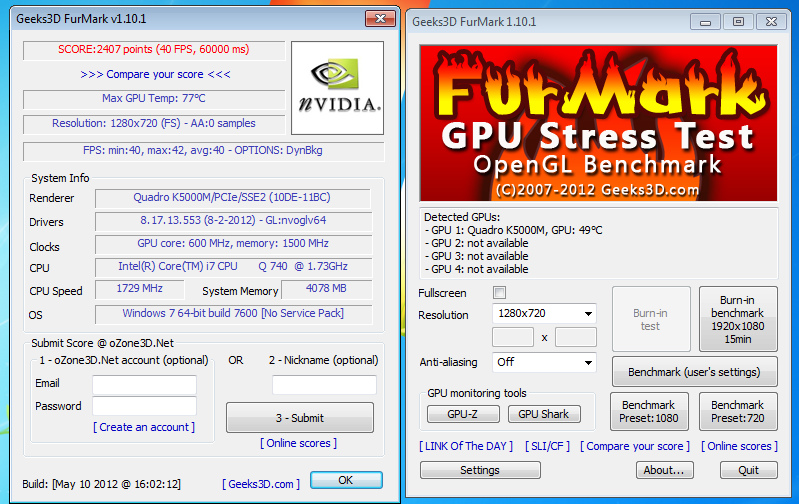Screen dimensions: 799x504
Task: Launch GPU Shark monitoring tool
Action: [x=544, y=414]
